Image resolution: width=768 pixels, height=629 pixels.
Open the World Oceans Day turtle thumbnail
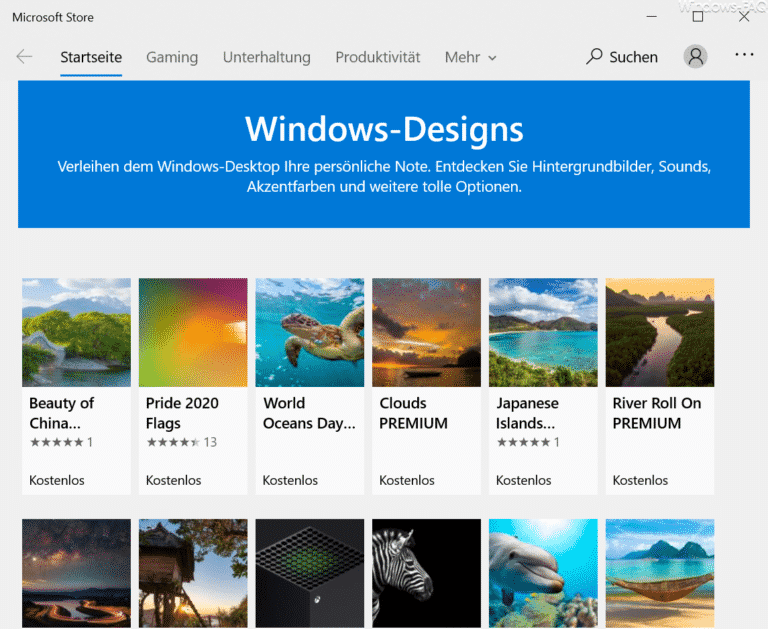[310, 333]
